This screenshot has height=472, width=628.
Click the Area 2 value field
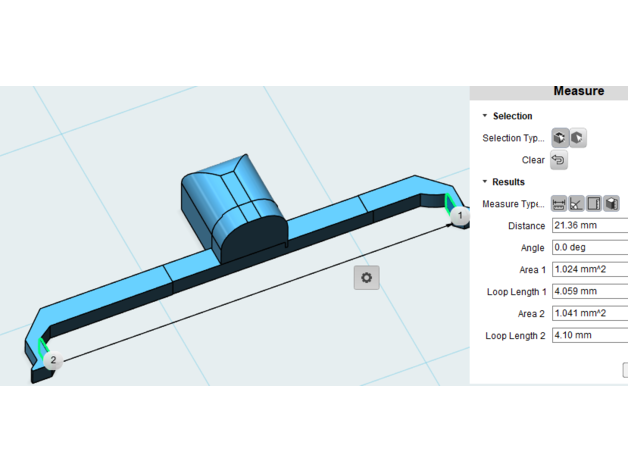click(589, 314)
